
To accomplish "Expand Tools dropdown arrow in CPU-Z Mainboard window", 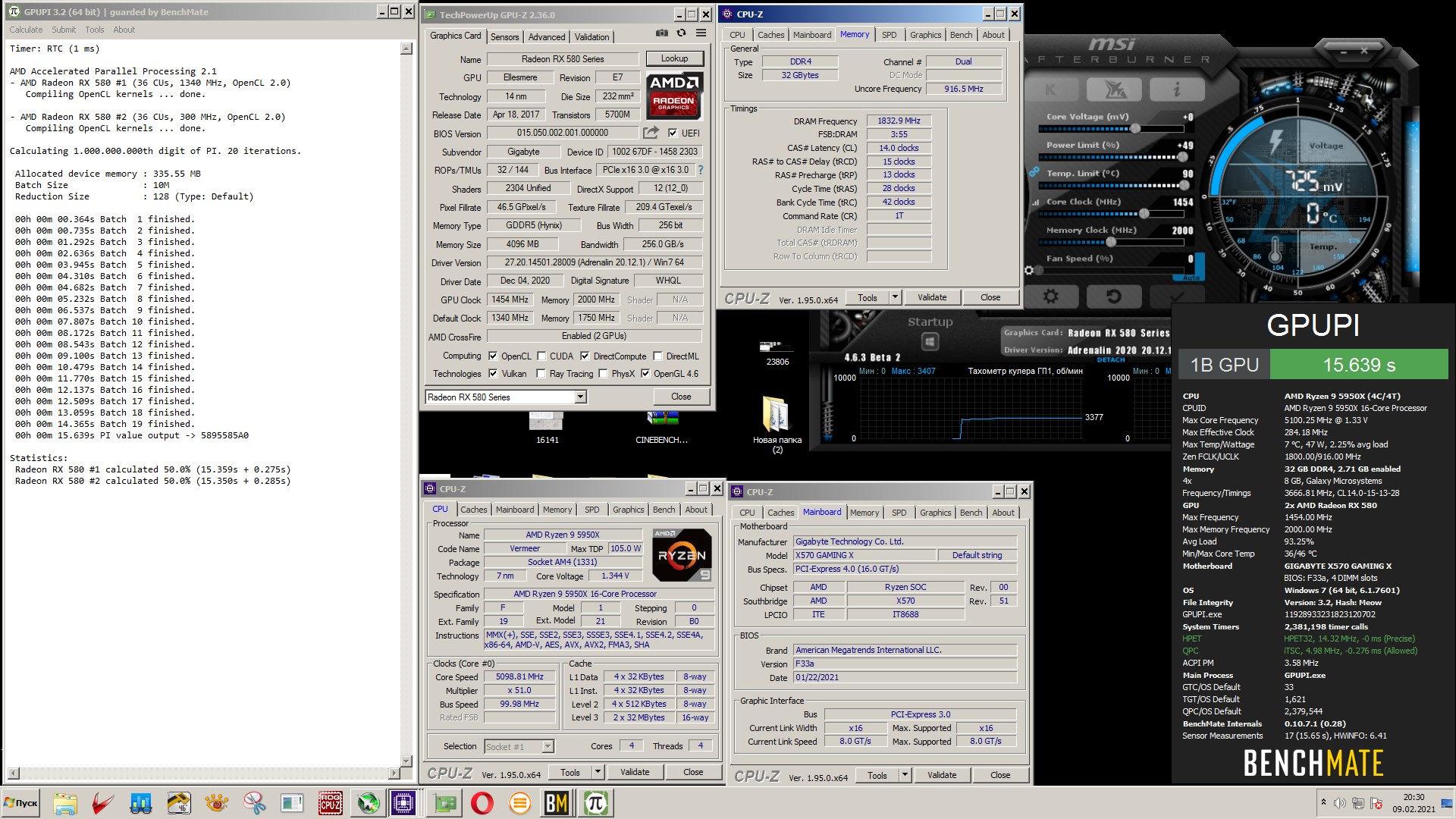I will 905,775.
